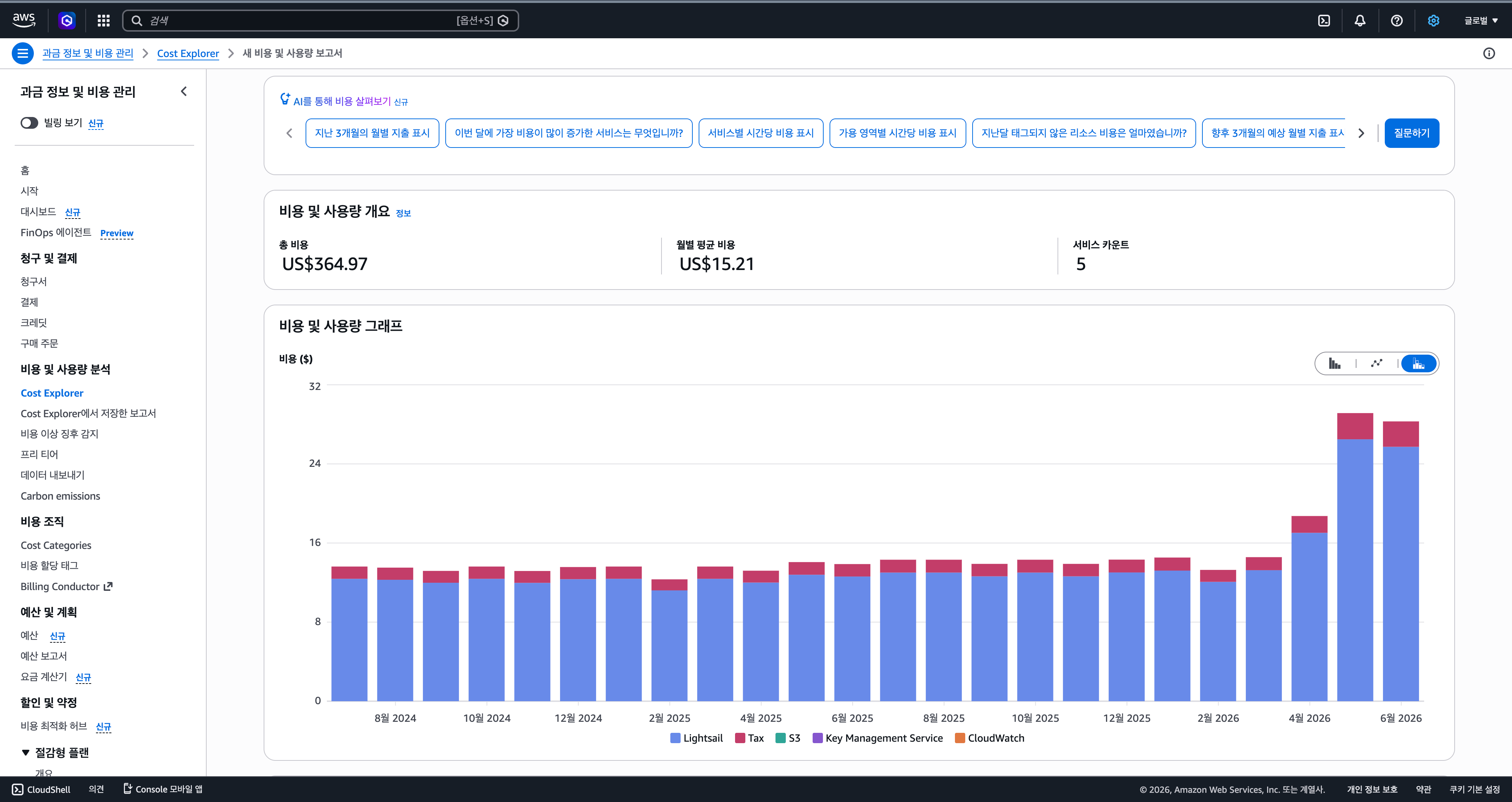
Task: Switch chart to bar graph view
Action: tap(1335, 363)
